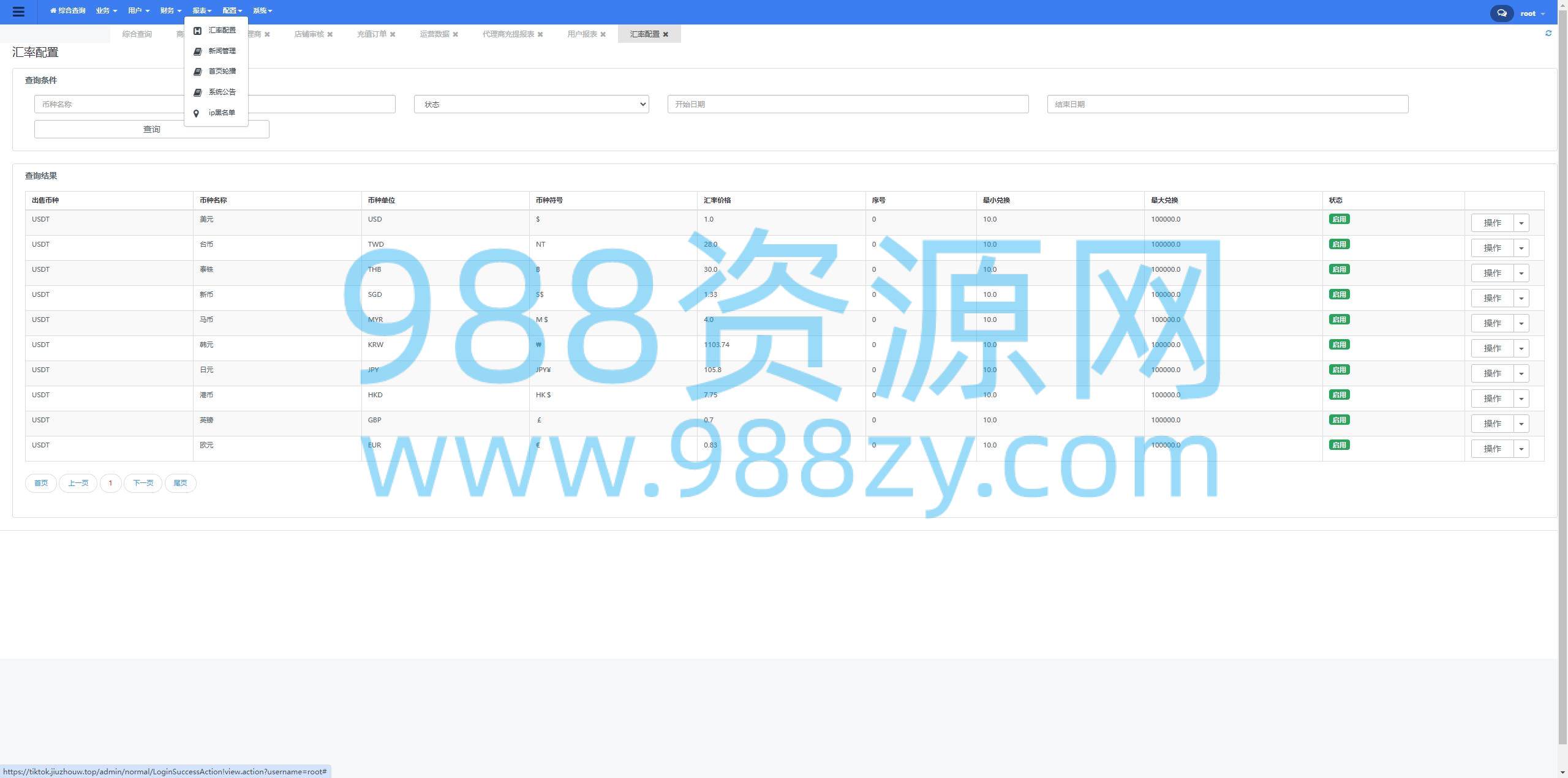Expand the 操作 arrow for 欧元 row
1568x778 pixels.
click(x=1521, y=449)
